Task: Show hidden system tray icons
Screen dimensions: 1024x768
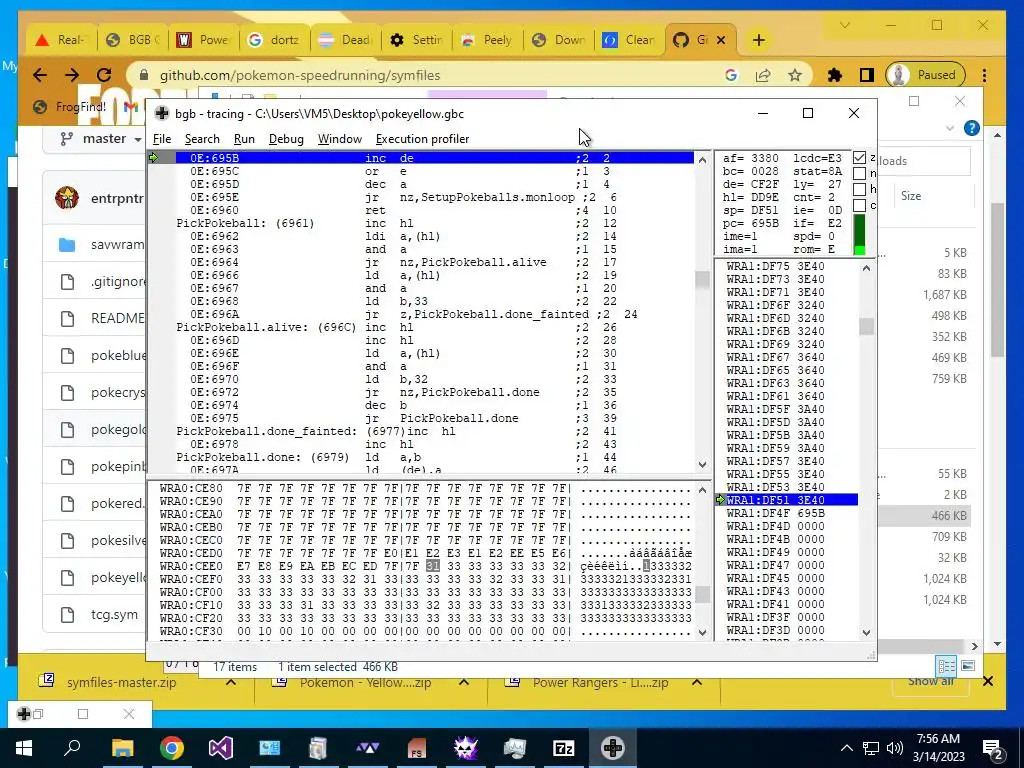Action: click(846, 748)
